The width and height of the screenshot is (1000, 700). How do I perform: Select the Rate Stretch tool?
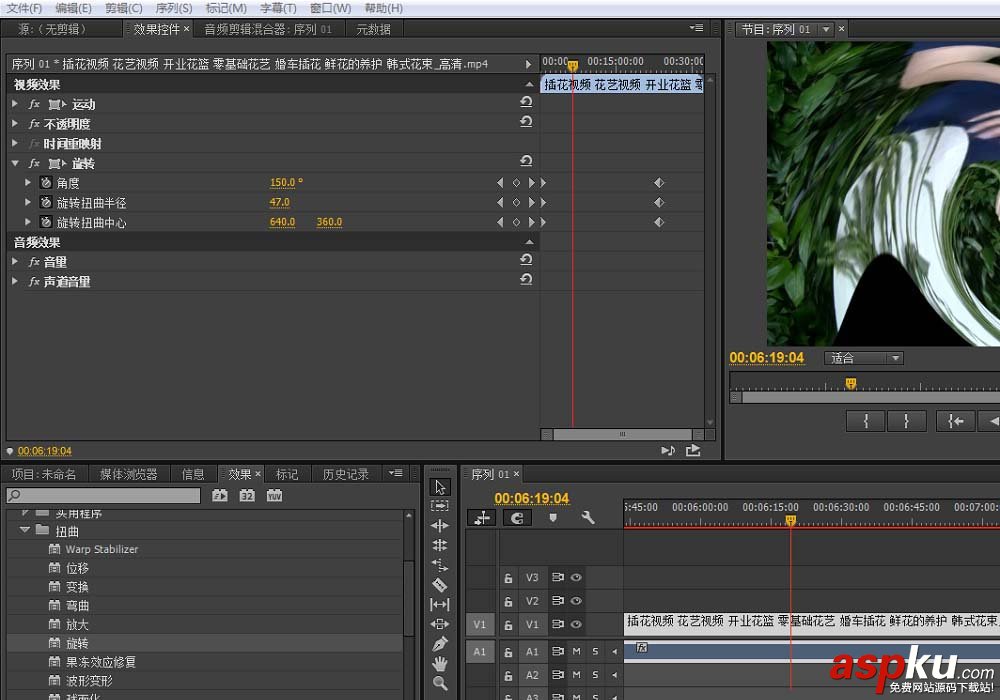pos(440,565)
